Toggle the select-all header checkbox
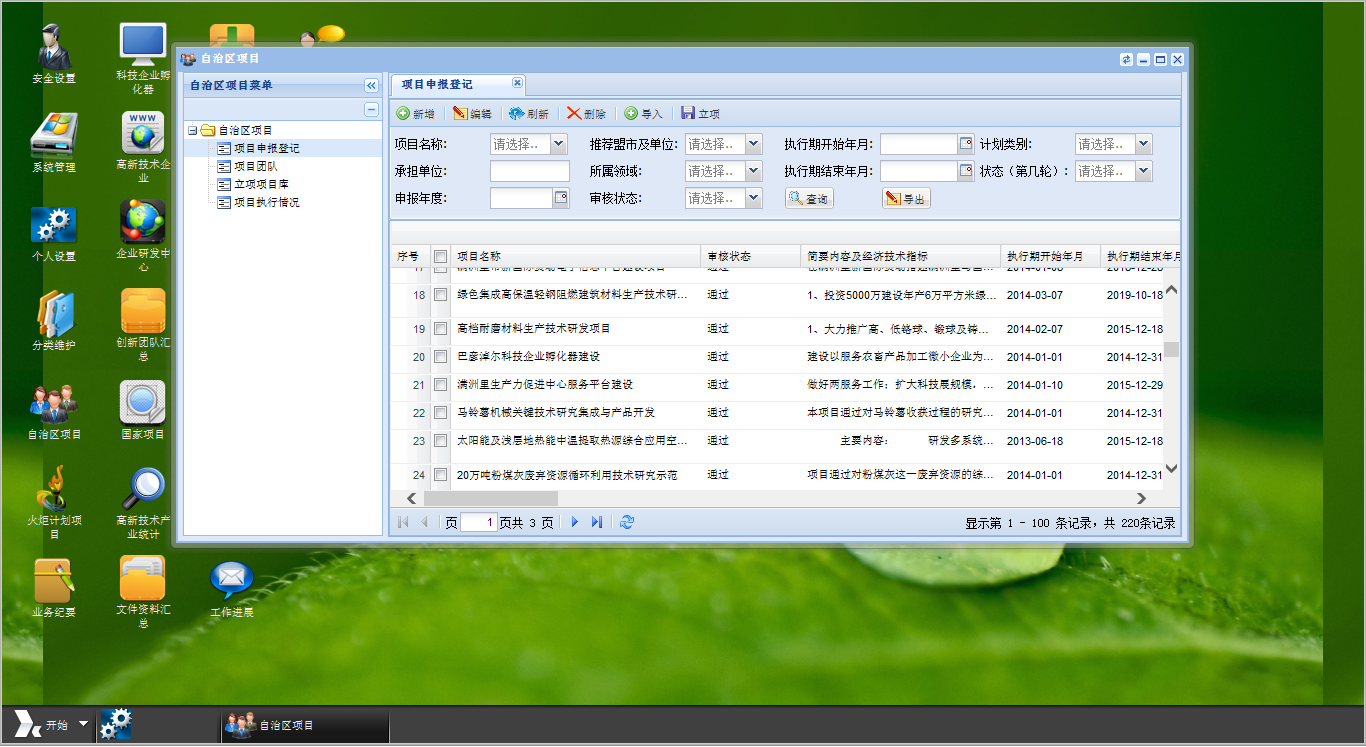1366x747 pixels. pos(440,257)
